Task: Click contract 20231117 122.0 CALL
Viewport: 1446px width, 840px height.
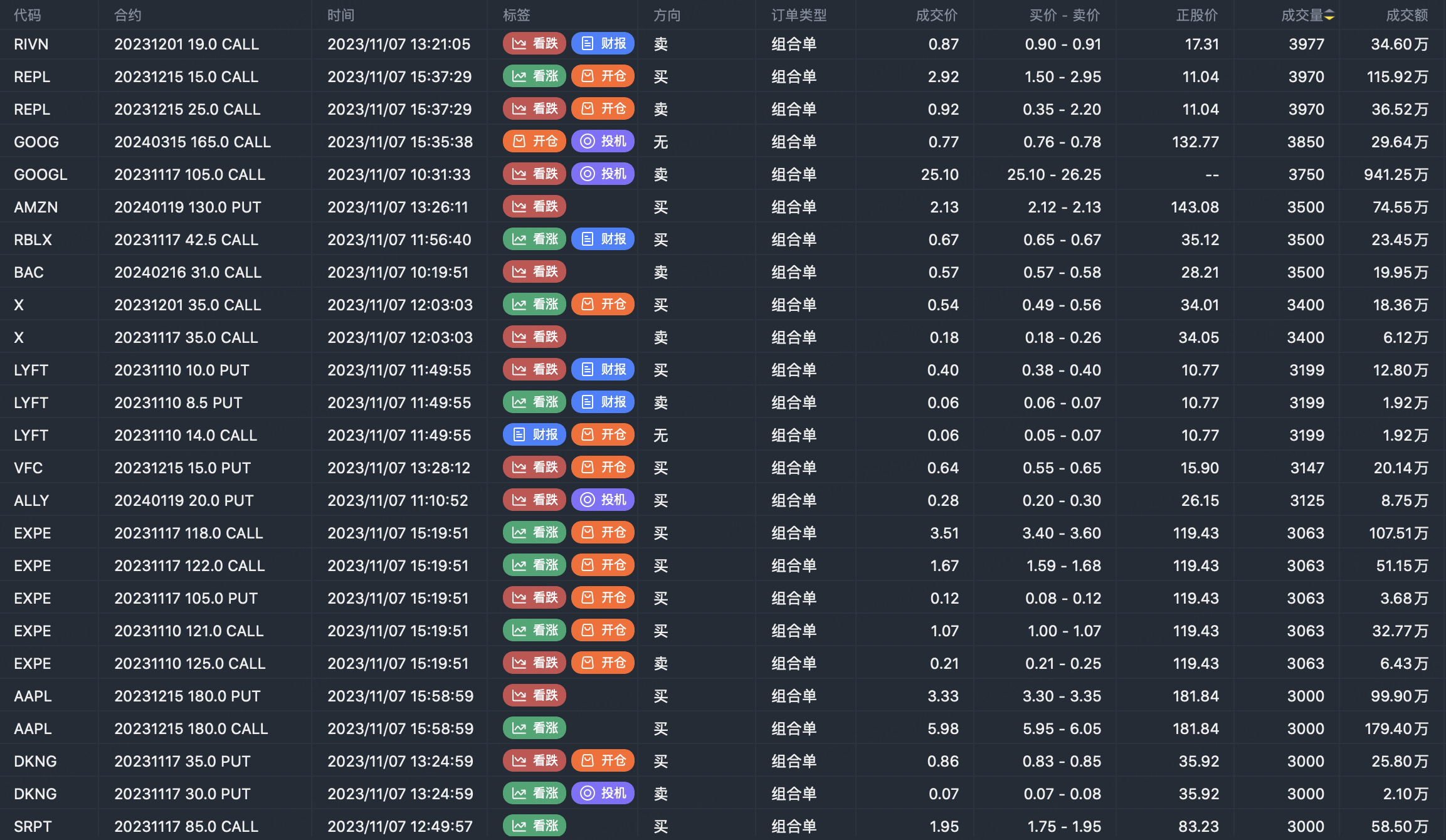Action: pos(189,566)
